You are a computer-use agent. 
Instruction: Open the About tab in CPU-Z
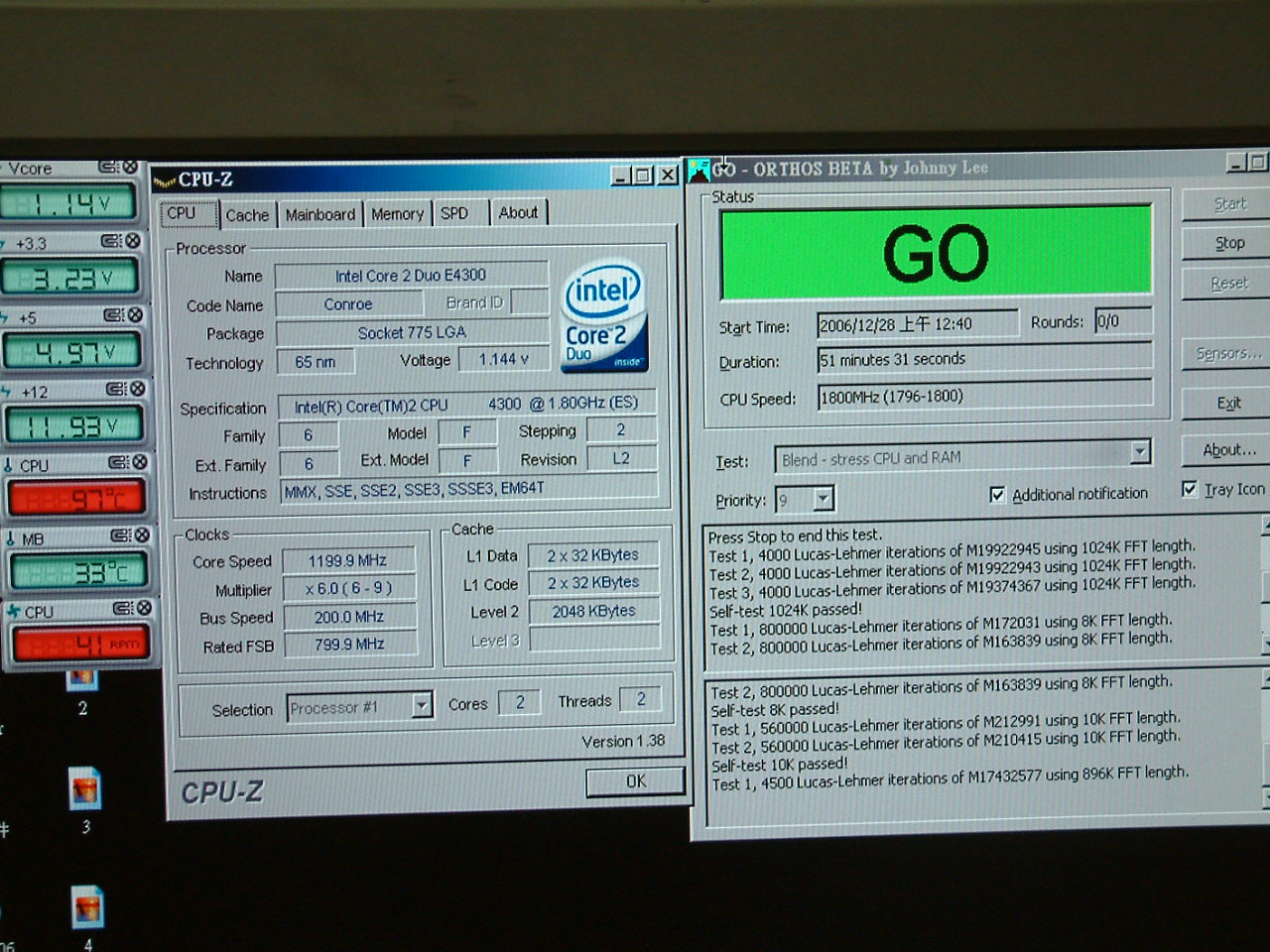(x=518, y=212)
